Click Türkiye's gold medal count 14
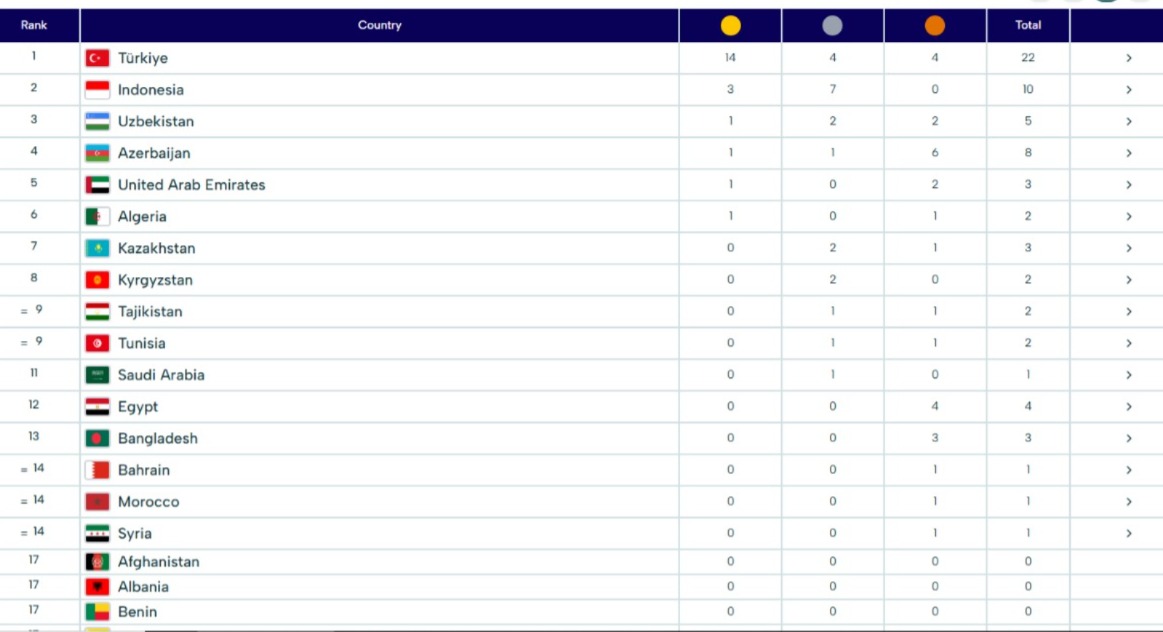The height and width of the screenshot is (632, 1163). 730,58
